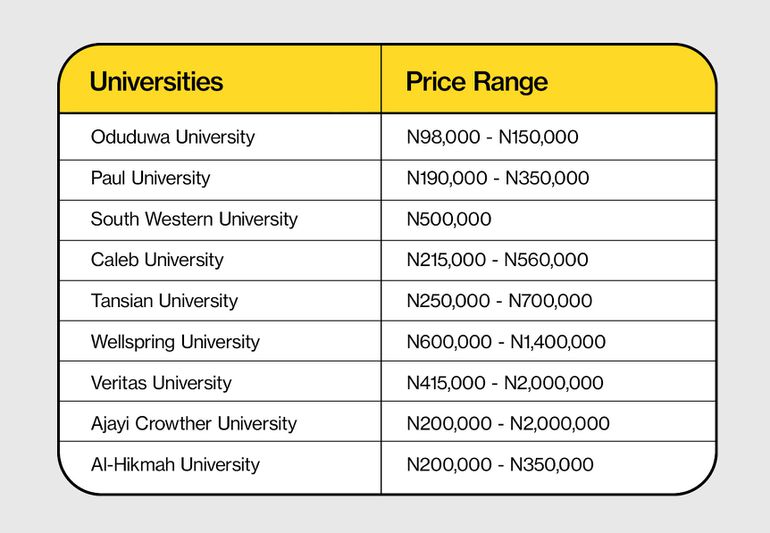Click the Al-Hikmah University entry
The image size is (770, 533).
click(x=175, y=465)
